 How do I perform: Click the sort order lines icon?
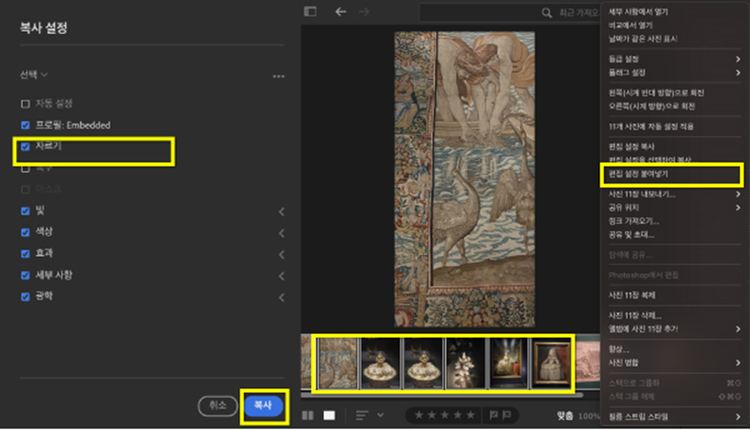click(362, 415)
